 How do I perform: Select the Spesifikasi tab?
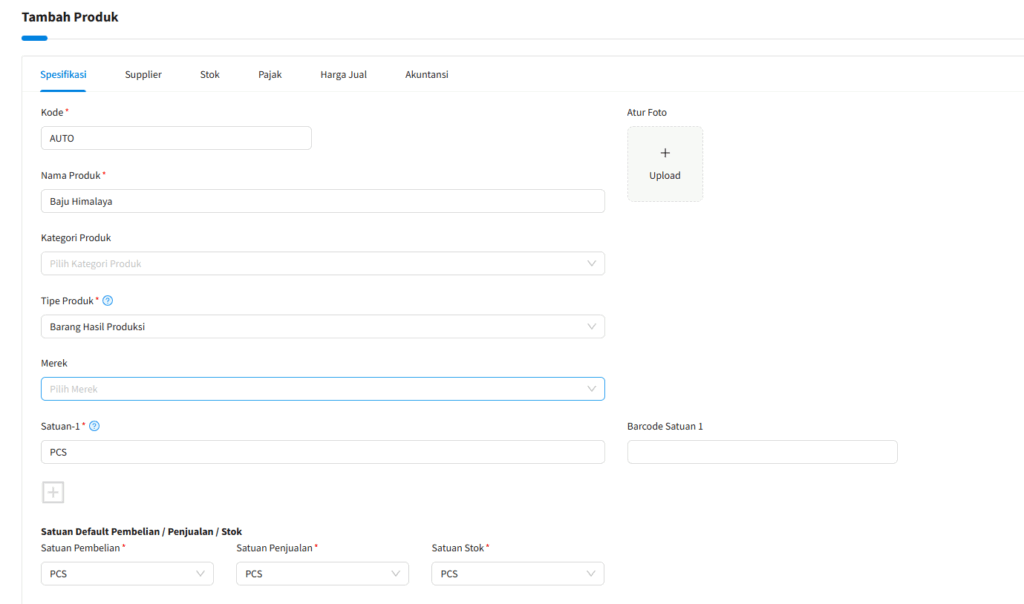(x=63, y=75)
